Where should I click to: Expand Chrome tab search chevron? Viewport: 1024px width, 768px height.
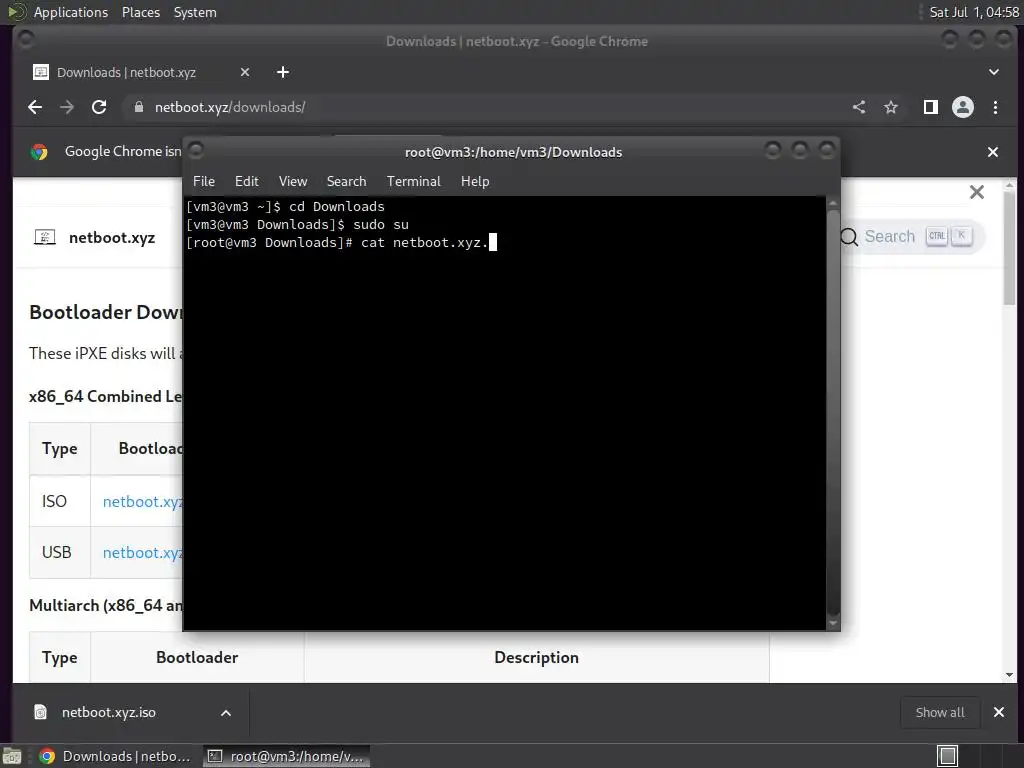[993, 72]
